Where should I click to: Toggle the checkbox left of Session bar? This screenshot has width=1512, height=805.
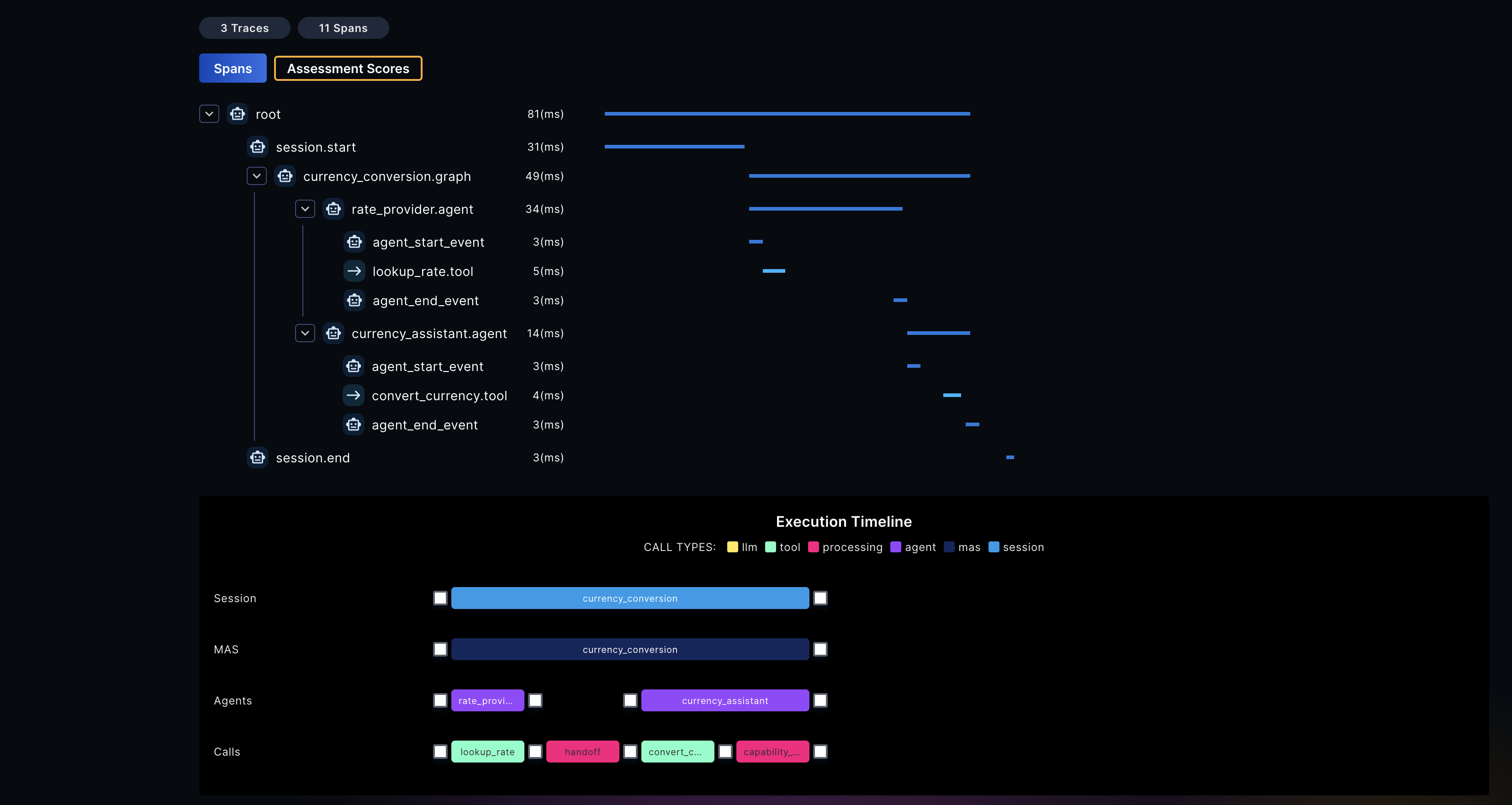pyautogui.click(x=440, y=598)
